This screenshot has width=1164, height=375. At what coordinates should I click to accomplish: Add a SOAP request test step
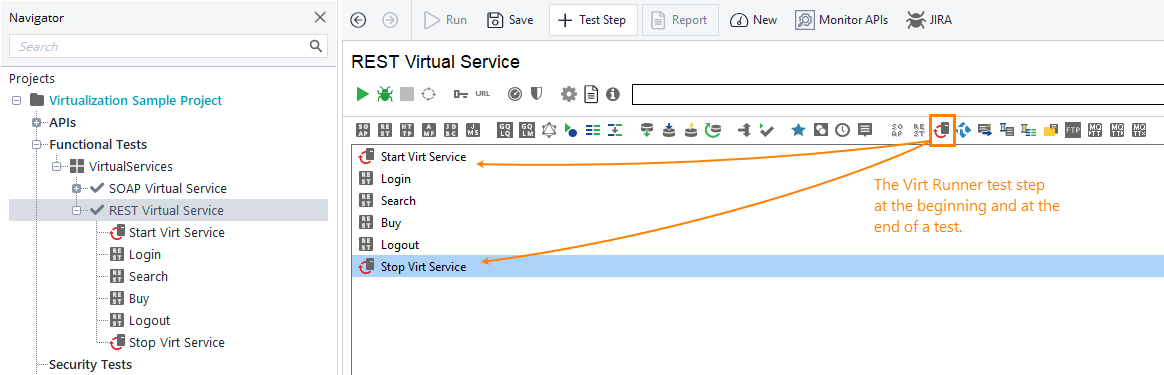pyautogui.click(x=363, y=131)
